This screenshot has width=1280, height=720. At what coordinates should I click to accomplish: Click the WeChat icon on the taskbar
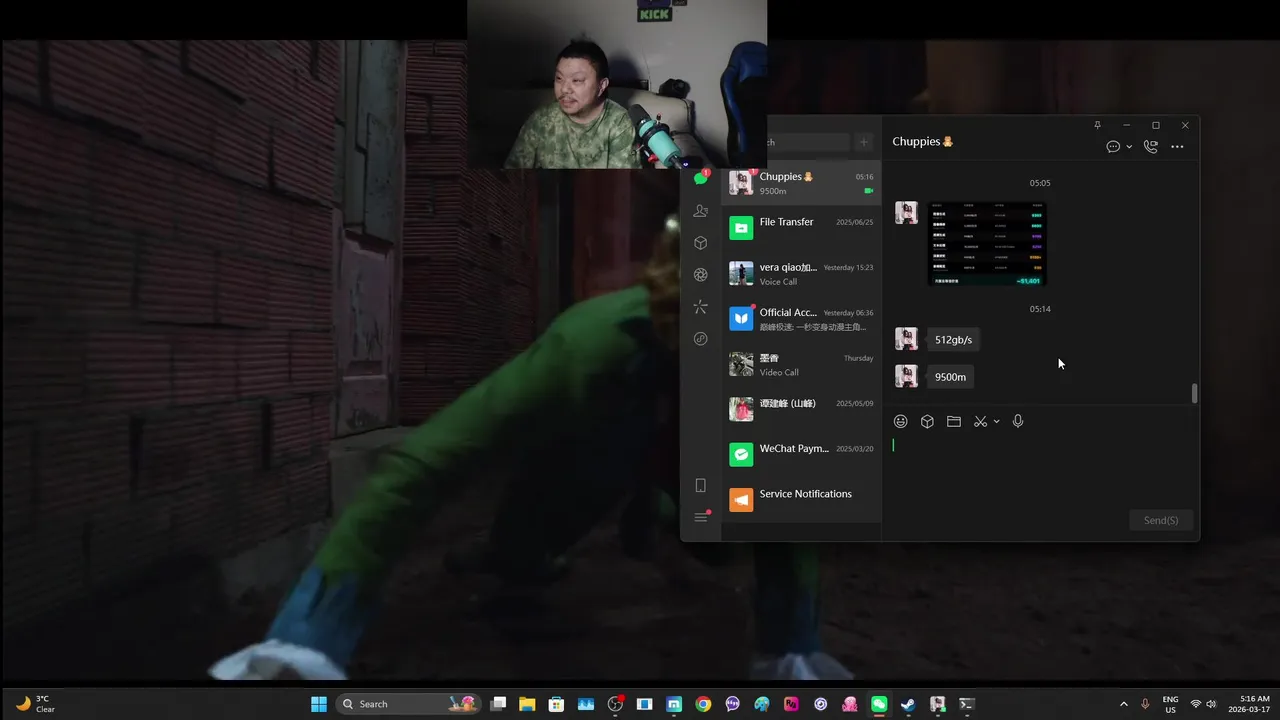coord(879,704)
